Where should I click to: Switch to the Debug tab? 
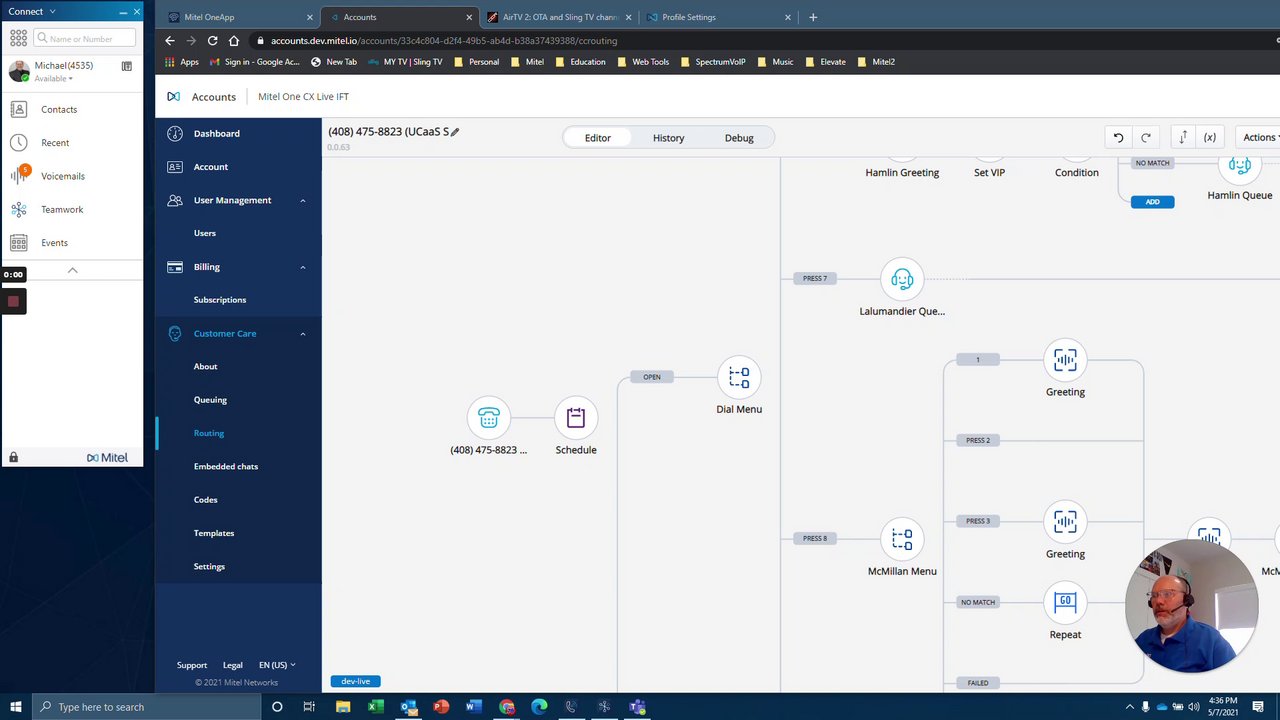(x=739, y=138)
